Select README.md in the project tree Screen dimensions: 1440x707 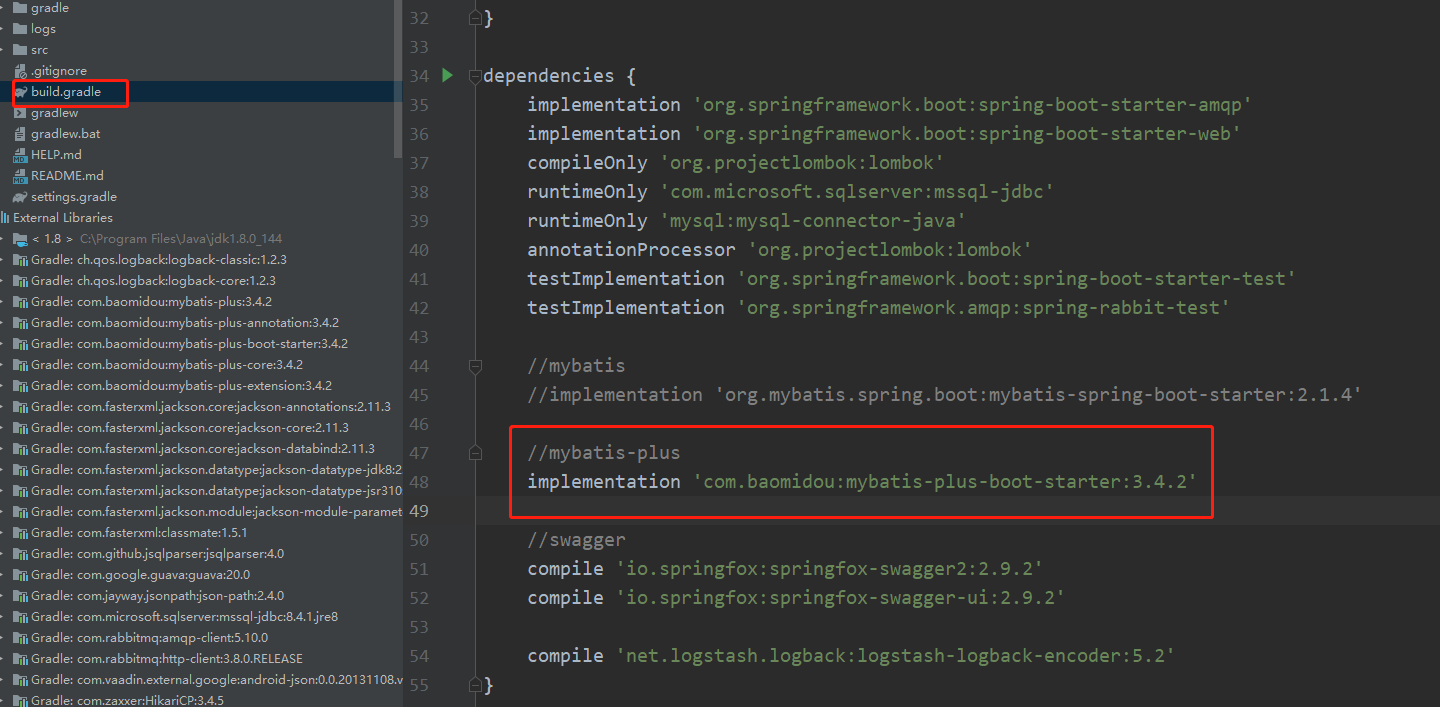(x=67, y=176)
